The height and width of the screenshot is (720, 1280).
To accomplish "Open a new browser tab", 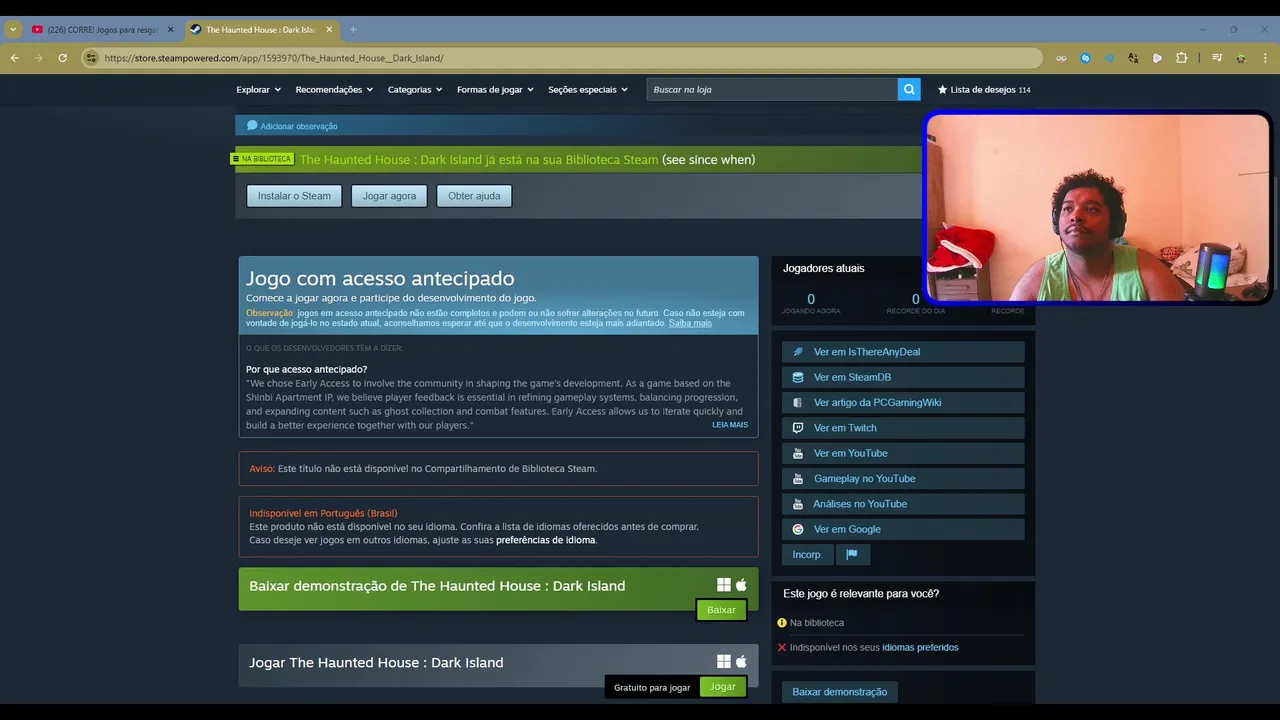I will point(353,30).
